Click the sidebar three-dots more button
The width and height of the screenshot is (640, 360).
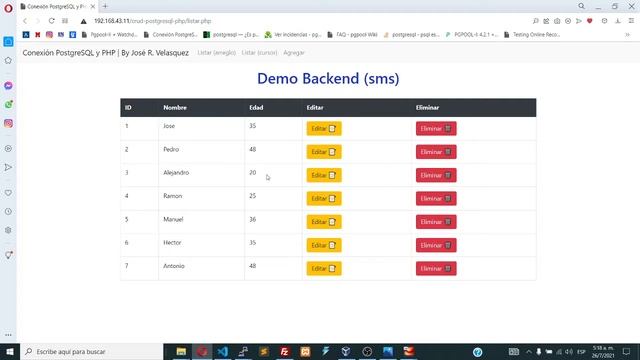8,335
